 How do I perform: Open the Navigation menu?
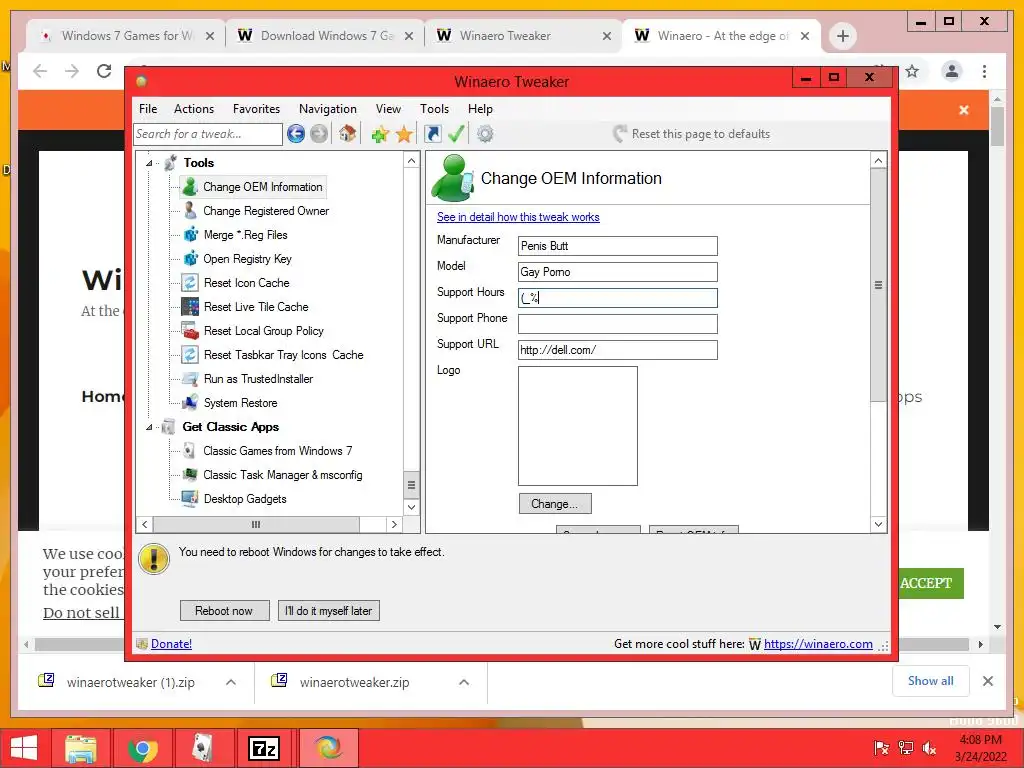click(x=328, y=109)
